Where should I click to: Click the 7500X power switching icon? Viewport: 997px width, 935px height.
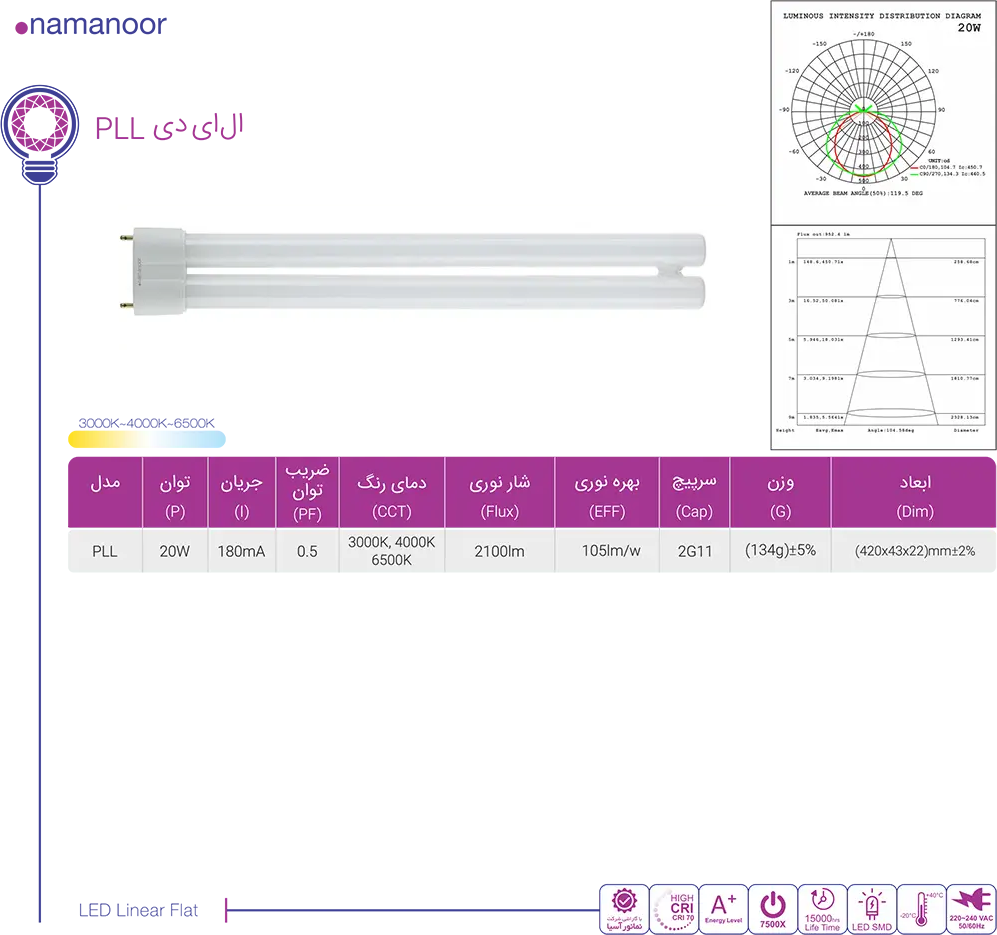click(772, 909)
